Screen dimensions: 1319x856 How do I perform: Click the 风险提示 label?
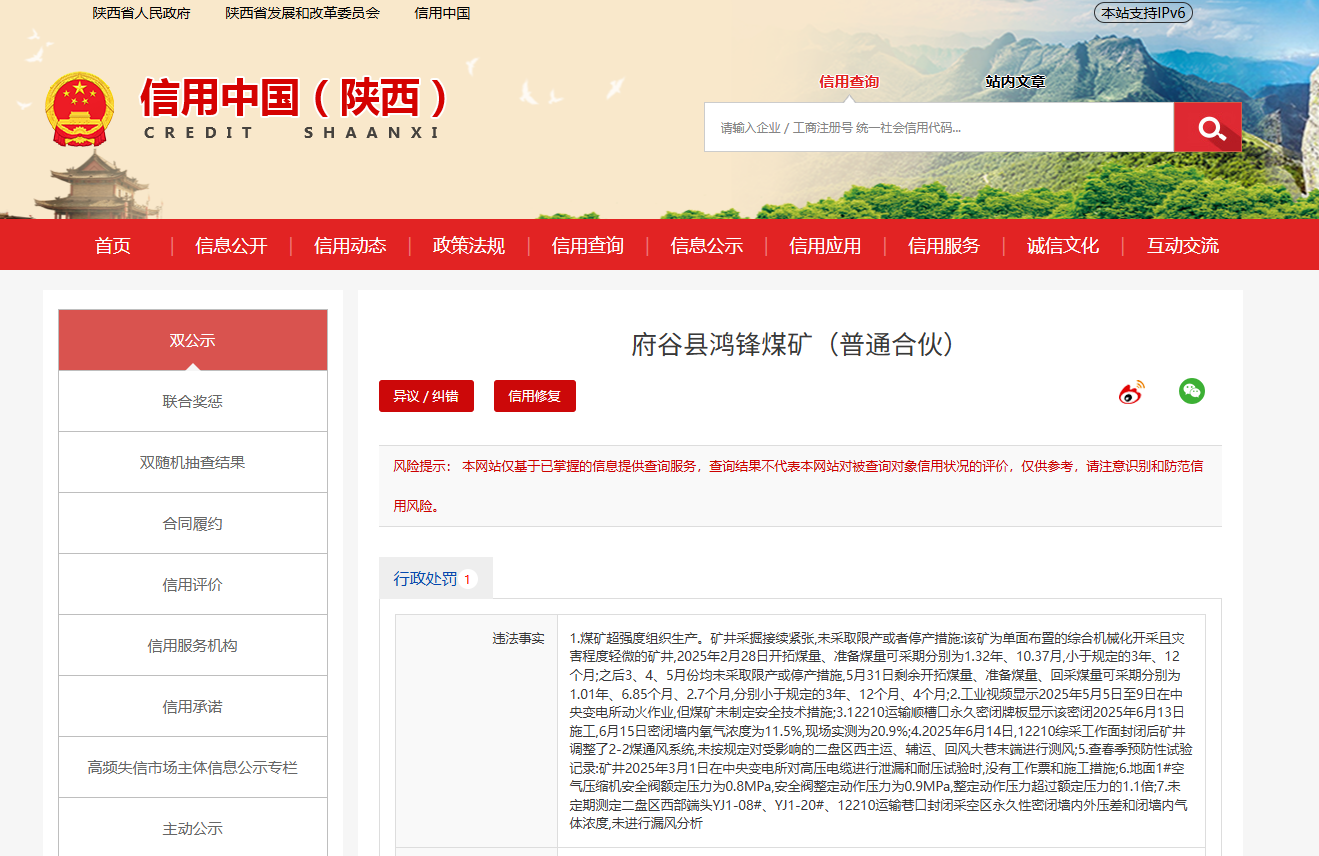coord(421,466)
